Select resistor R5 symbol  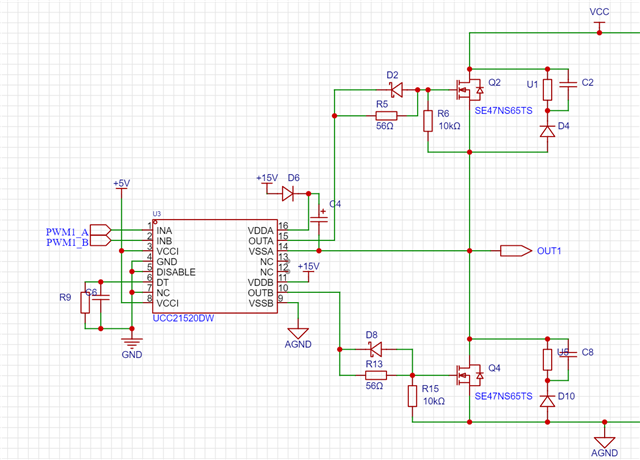point(386,116)
